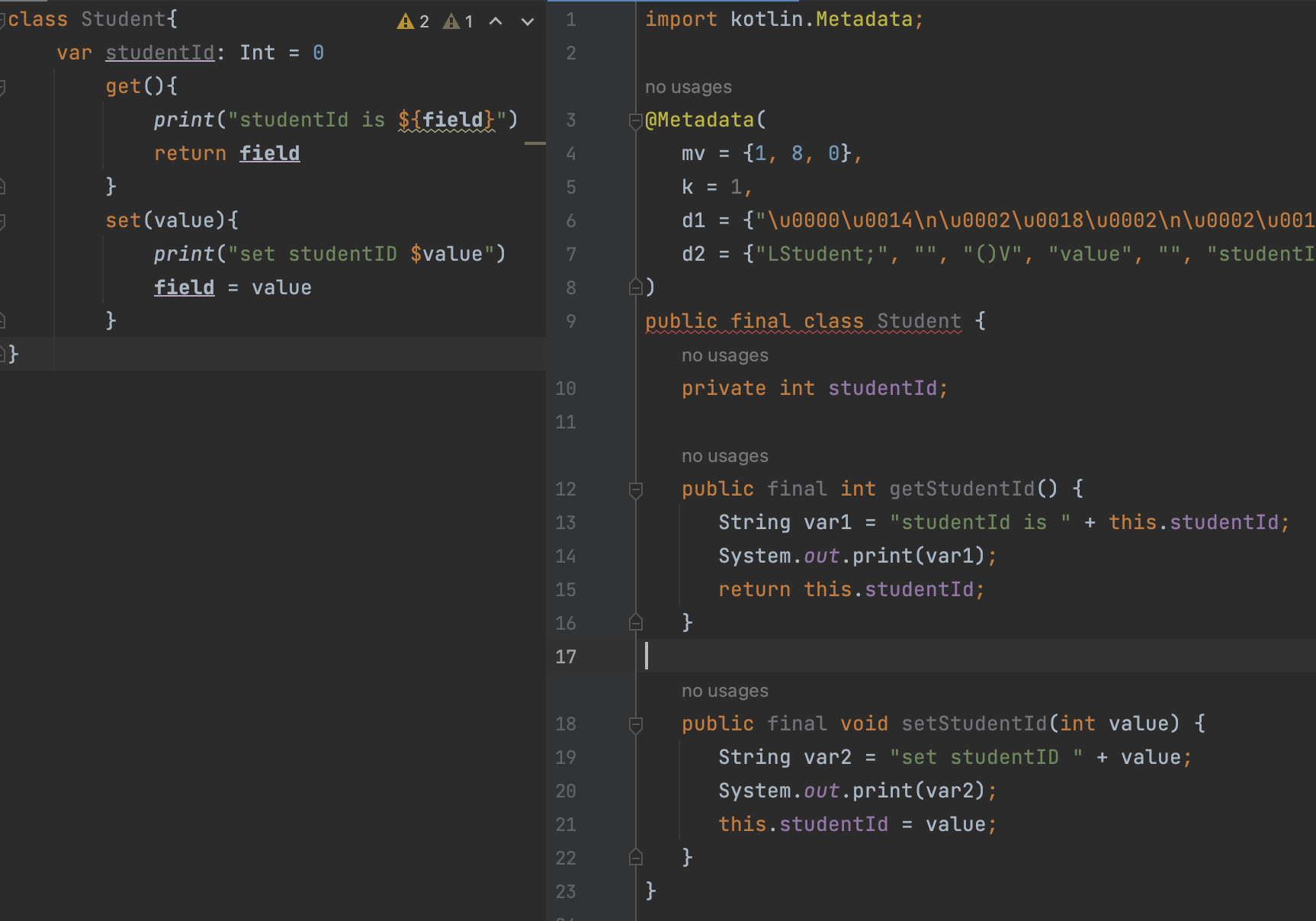Click the 'd2' parameter on line 7

click(694, 254)
